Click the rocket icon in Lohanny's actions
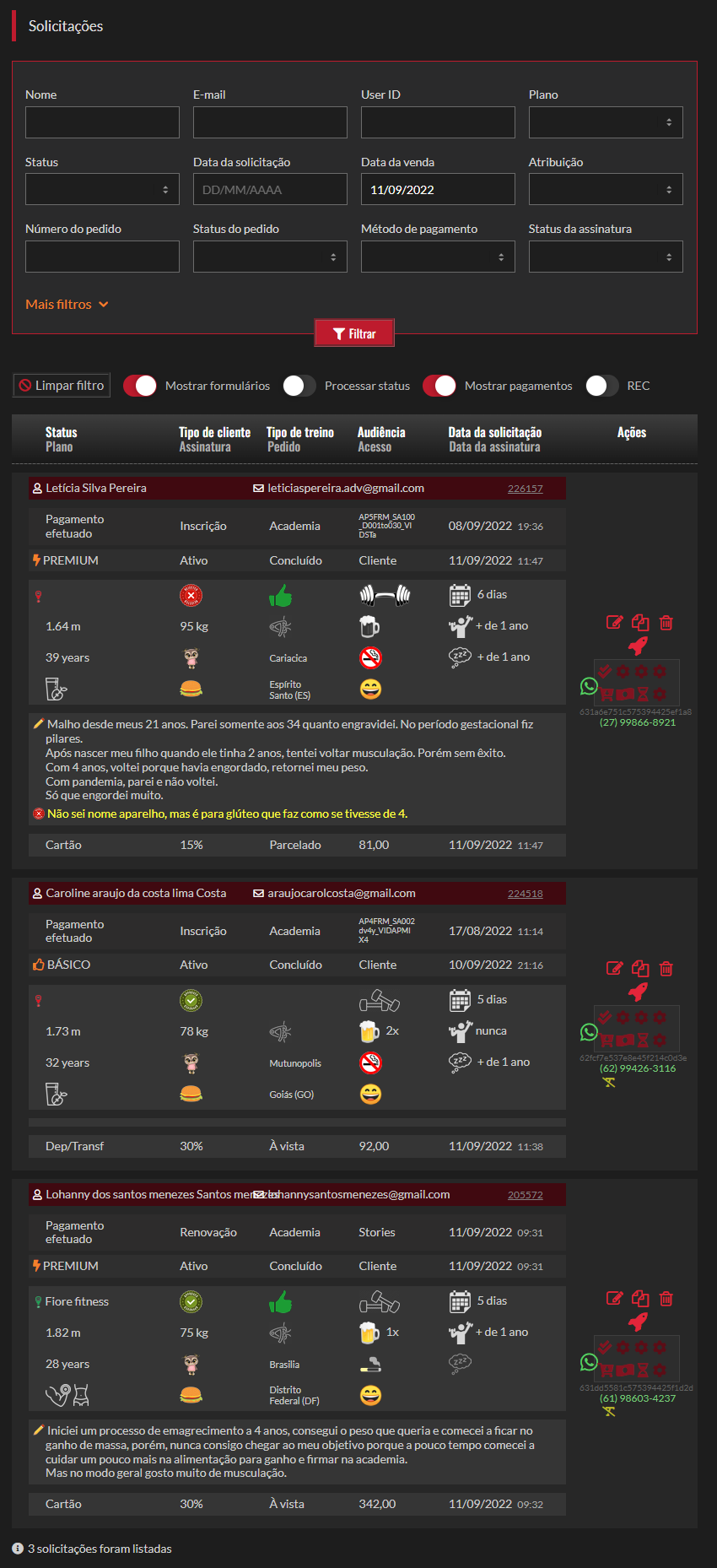 pos(639,1322)
